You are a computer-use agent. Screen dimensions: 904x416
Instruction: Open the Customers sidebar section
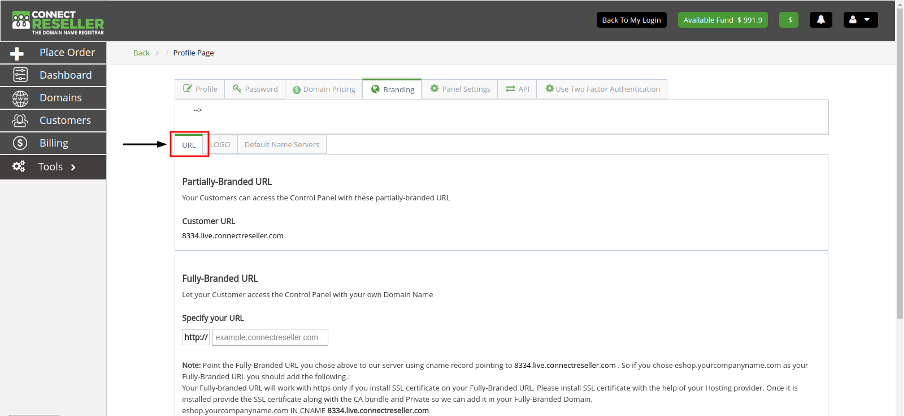(53, 120)
